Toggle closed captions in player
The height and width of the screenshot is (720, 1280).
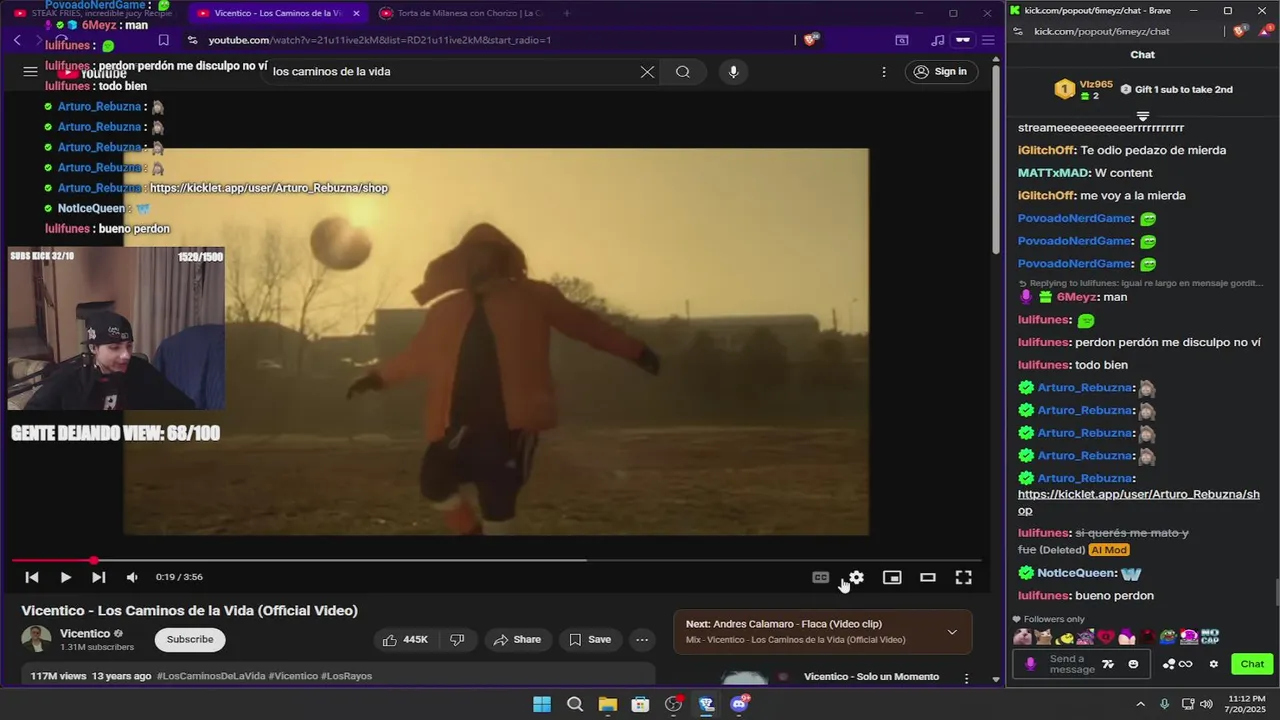(820, 577)
